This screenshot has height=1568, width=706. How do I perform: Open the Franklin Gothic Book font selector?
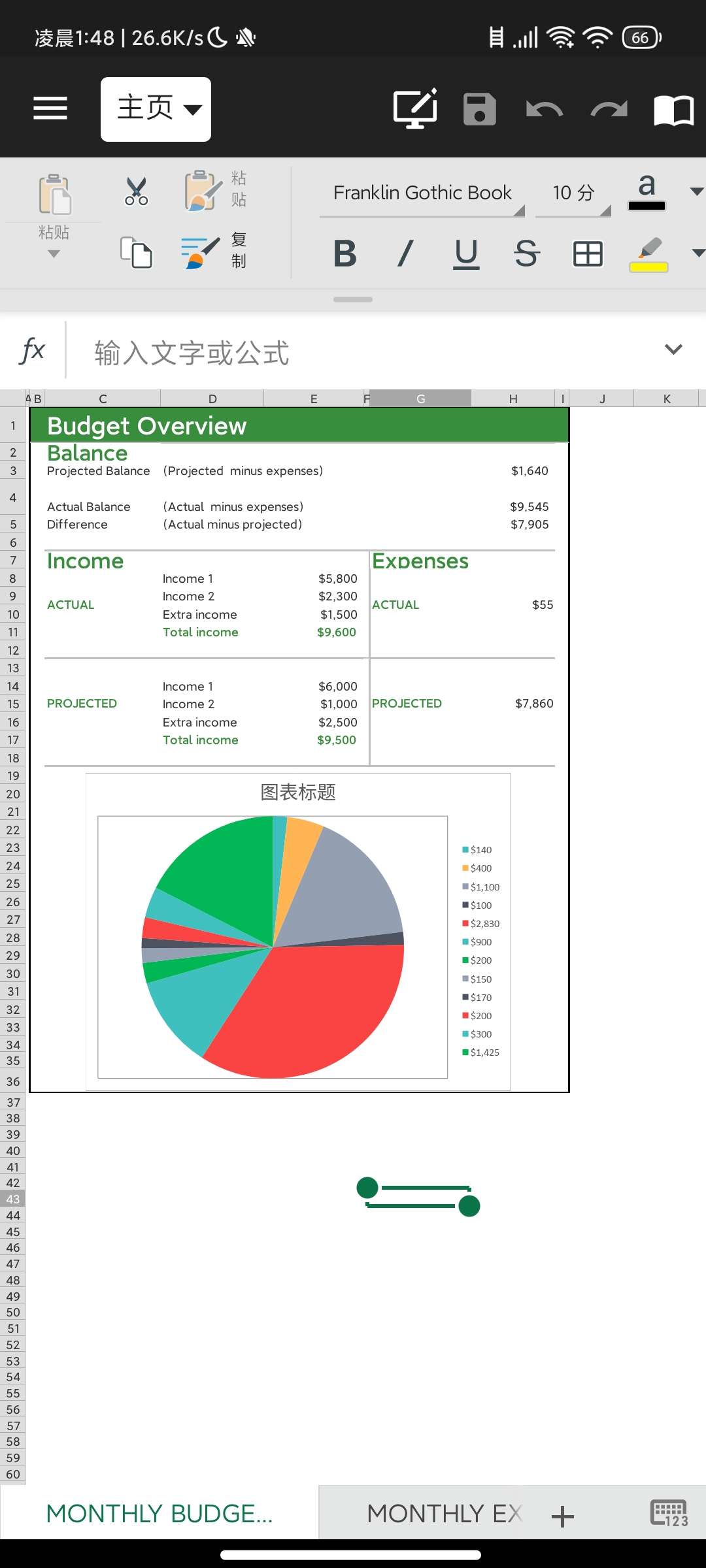click(x=422, y=193)
